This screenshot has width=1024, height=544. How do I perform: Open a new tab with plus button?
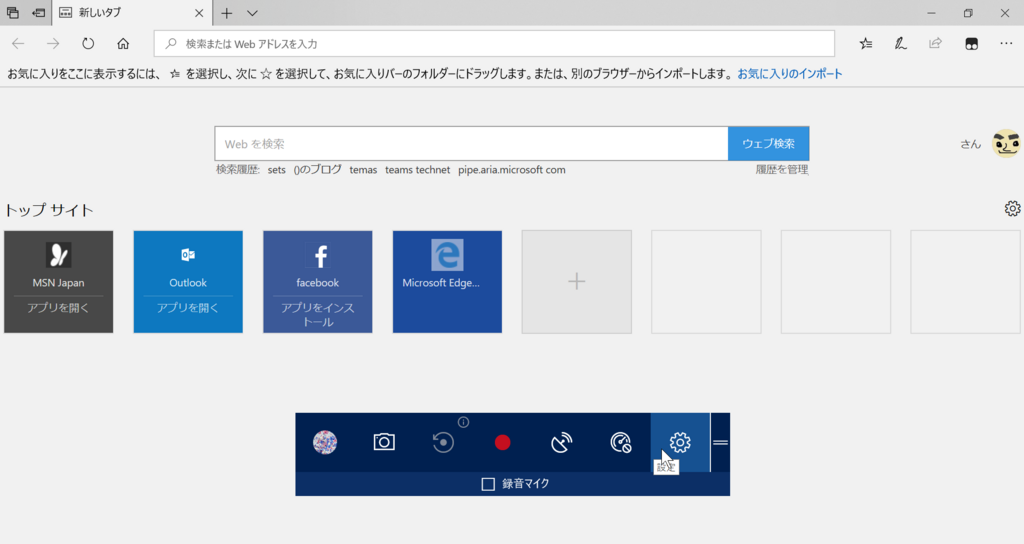(x=227, y=12)
